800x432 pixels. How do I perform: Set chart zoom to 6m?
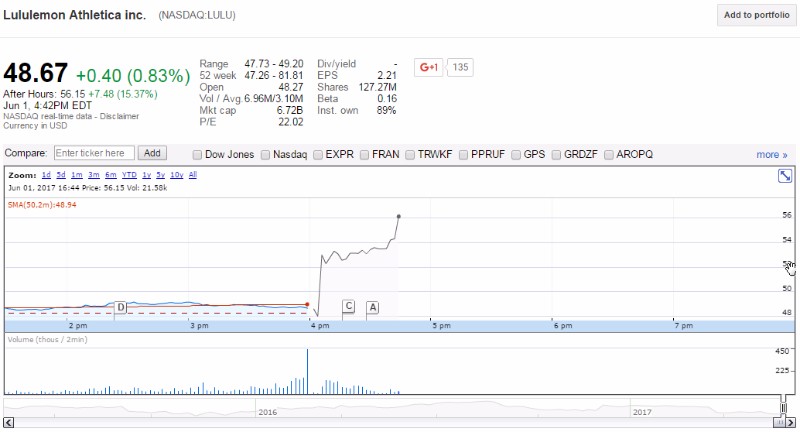tap(111, 175)
